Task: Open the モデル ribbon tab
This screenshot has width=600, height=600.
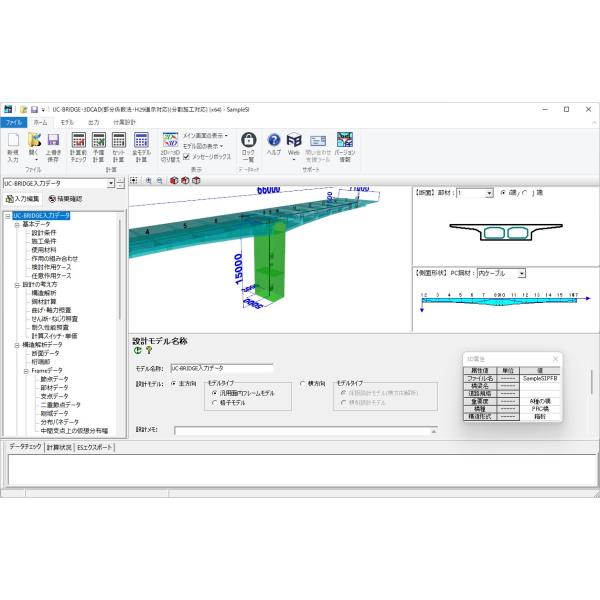Action: click(67, 121)
